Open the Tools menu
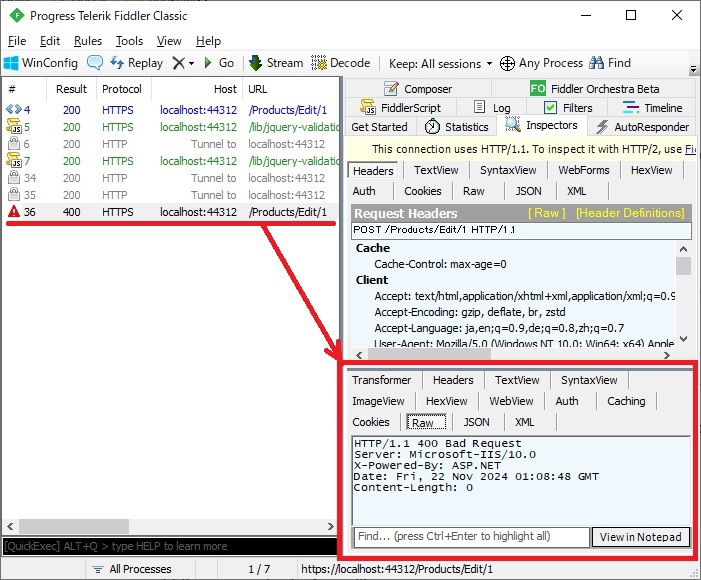 pos(129,41)
